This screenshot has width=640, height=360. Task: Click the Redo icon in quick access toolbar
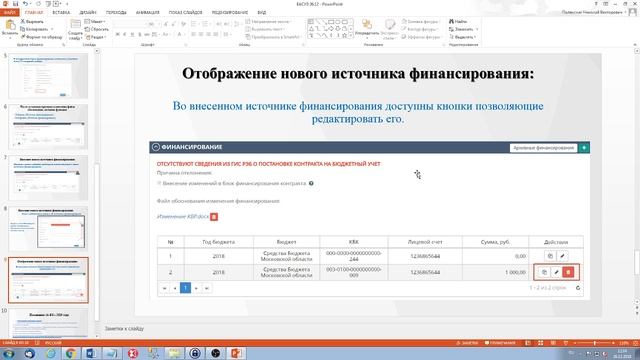pyautogui.click(x=38, y=4)
